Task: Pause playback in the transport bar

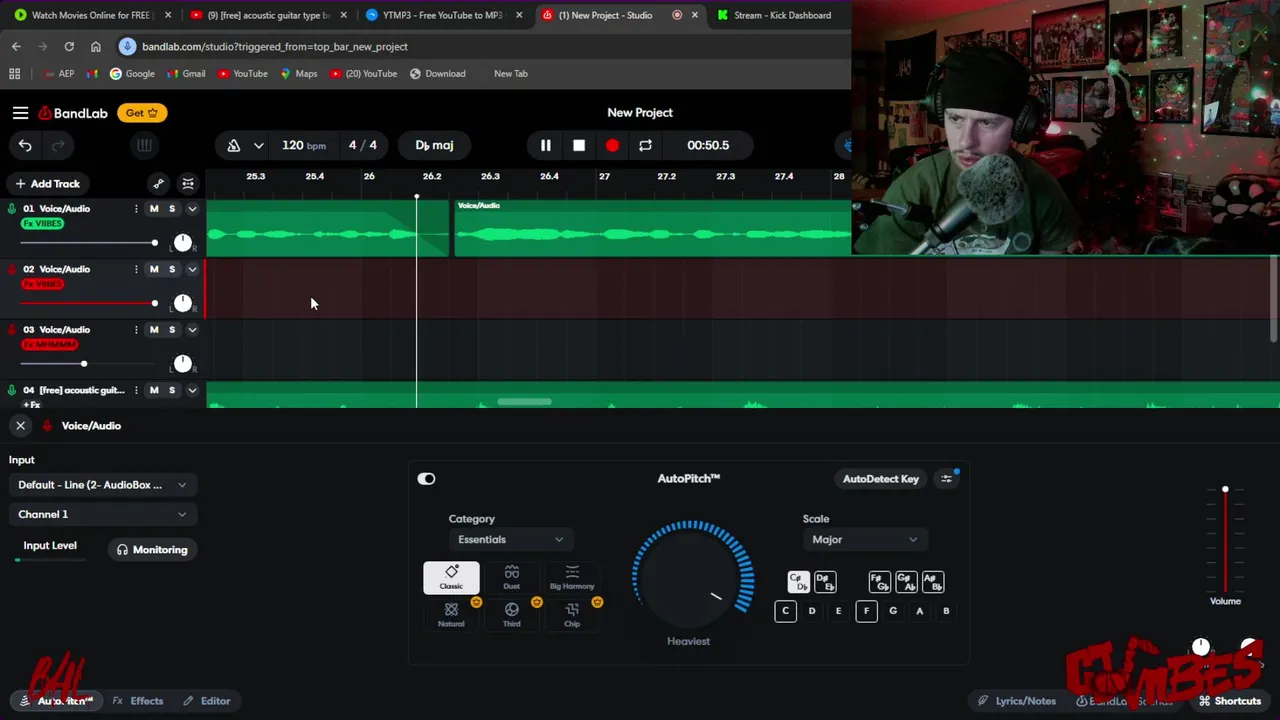Action: click(546, 145)
